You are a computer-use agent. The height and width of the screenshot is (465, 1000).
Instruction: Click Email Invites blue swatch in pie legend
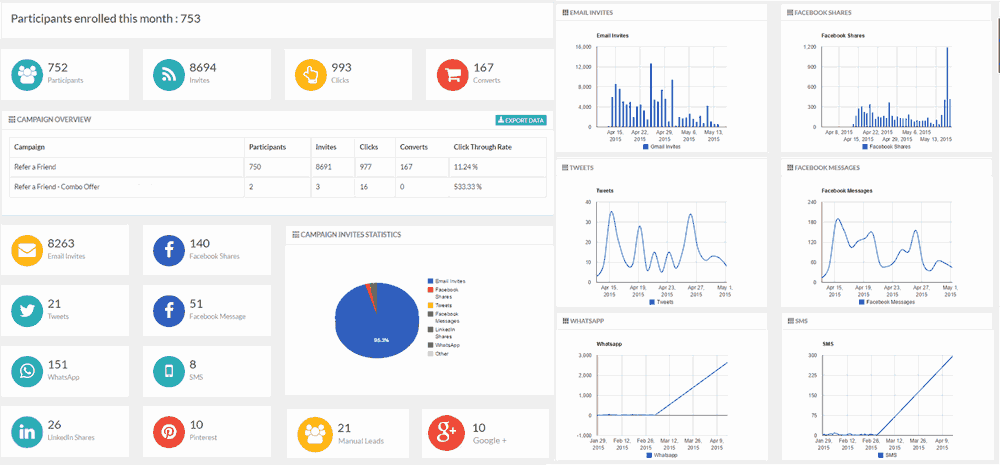430,281
